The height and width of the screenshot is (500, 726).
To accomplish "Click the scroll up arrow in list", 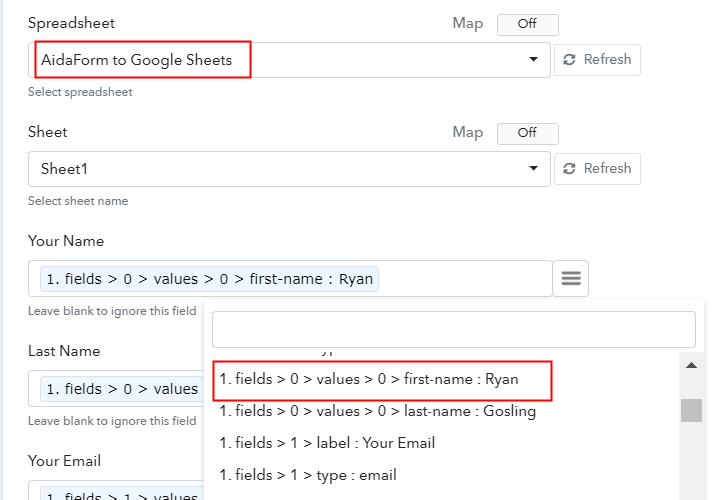I will pyautogui.click(x=691, y=365).
